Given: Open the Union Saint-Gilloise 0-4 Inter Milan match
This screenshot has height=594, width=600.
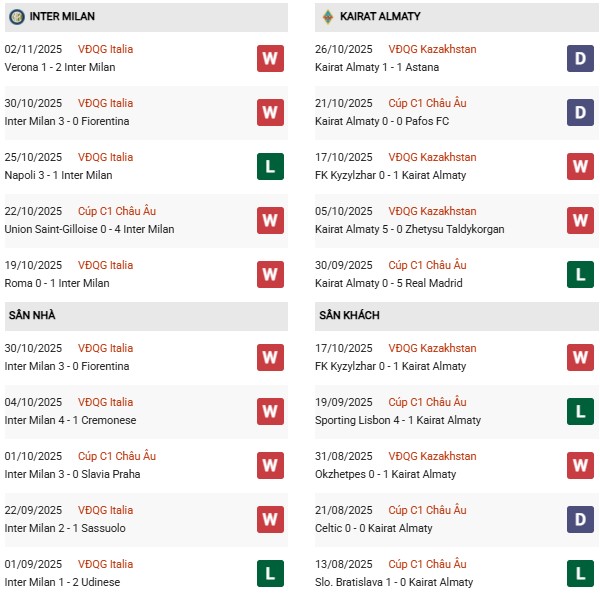Looking at the screenshot, I should click(x=89, y=229).
